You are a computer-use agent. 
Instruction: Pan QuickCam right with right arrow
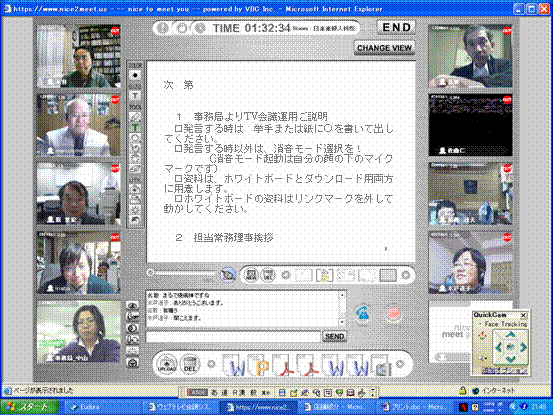(x=523, y=347)
